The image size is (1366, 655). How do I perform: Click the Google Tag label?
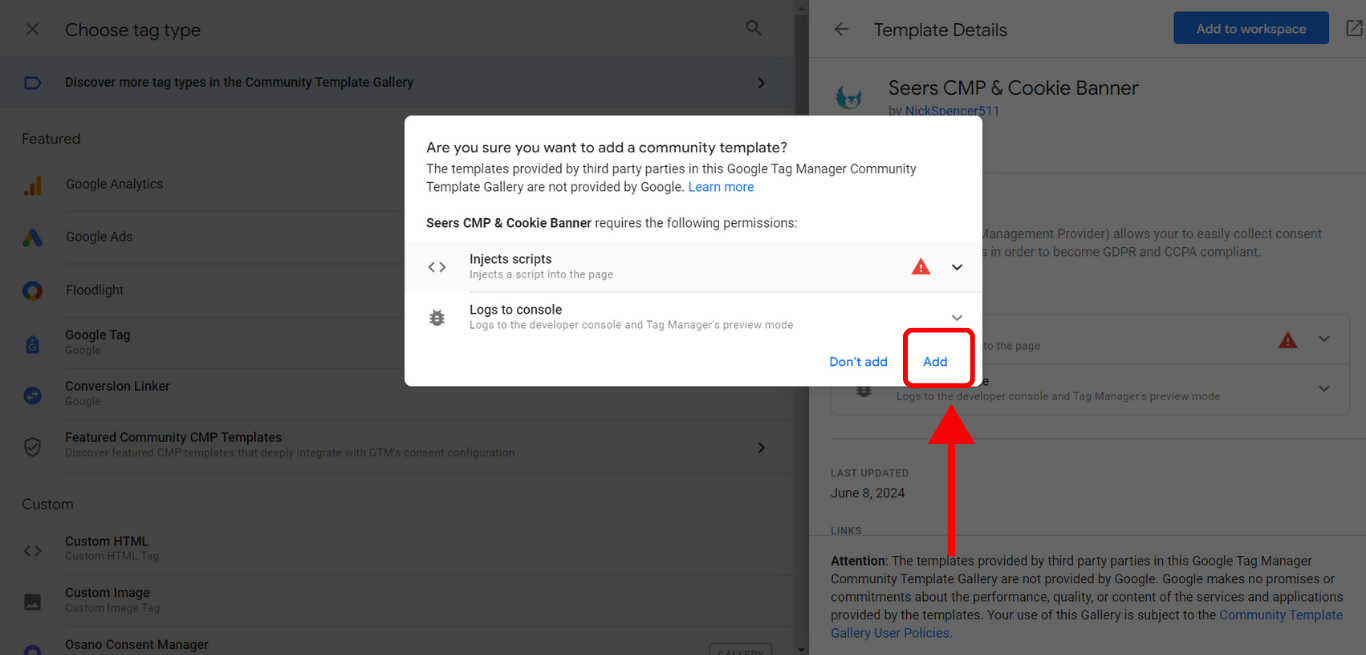(98, 335)
